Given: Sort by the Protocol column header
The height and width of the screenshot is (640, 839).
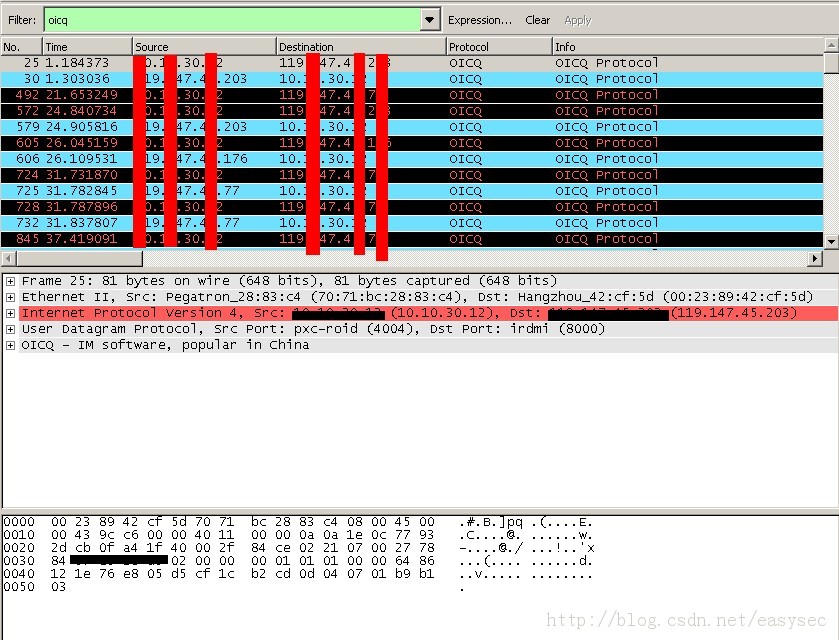Looking at the screenshot, I should (x=499, y=47).
